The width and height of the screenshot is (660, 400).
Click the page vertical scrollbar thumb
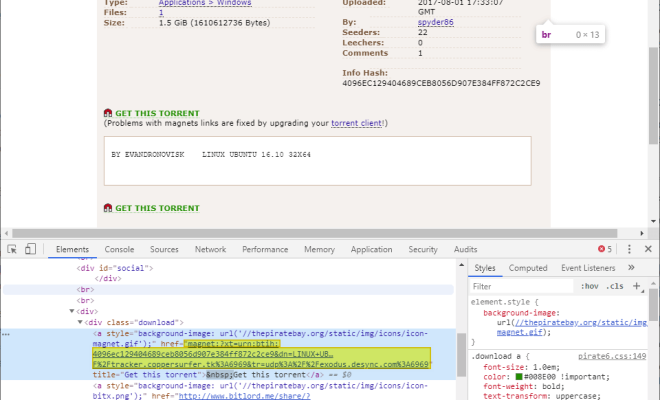(653, 95)
